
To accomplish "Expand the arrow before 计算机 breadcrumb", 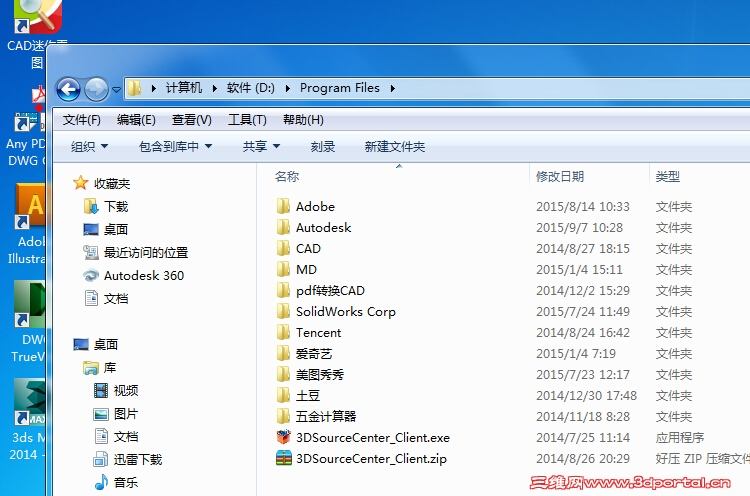I will (x=154, y=88).
